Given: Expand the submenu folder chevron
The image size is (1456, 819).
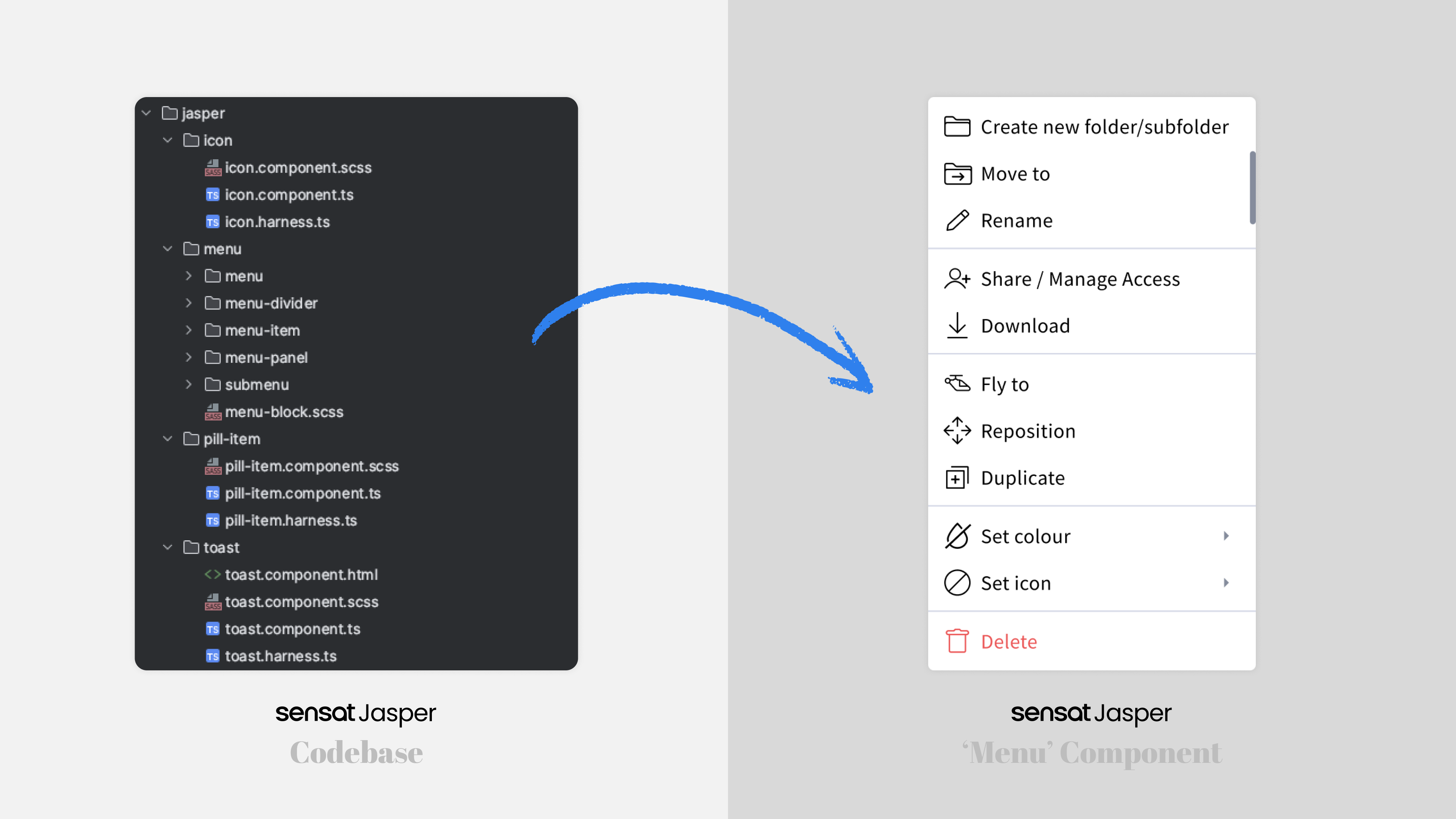Looking at the screenshot, I should [189, 384].
